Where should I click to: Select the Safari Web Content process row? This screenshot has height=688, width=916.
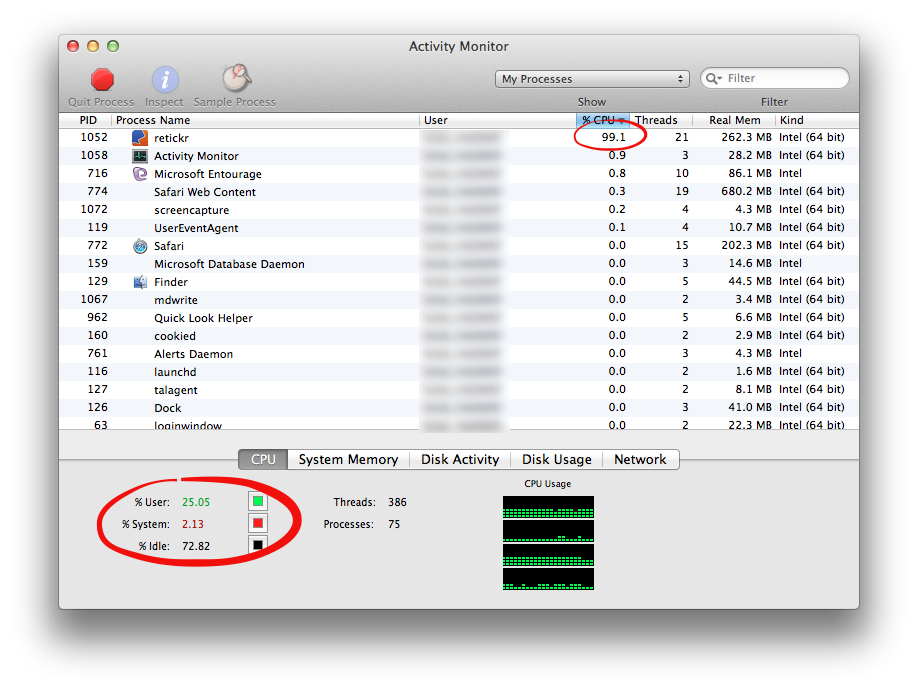pyautogui.click(x=459, y=192)
